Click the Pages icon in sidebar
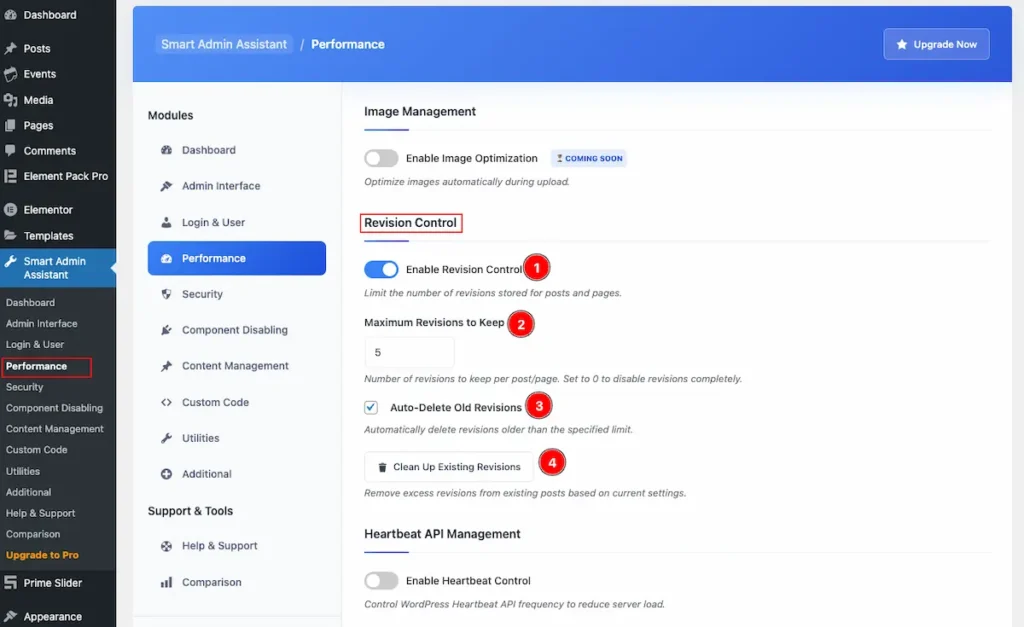The height and width of the screenshot is (627, 1024). coord(10,125)
